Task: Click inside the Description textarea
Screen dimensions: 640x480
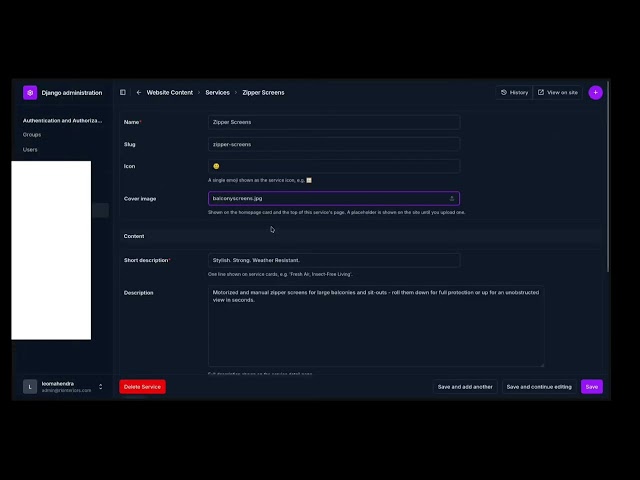Action: [376, 326]
